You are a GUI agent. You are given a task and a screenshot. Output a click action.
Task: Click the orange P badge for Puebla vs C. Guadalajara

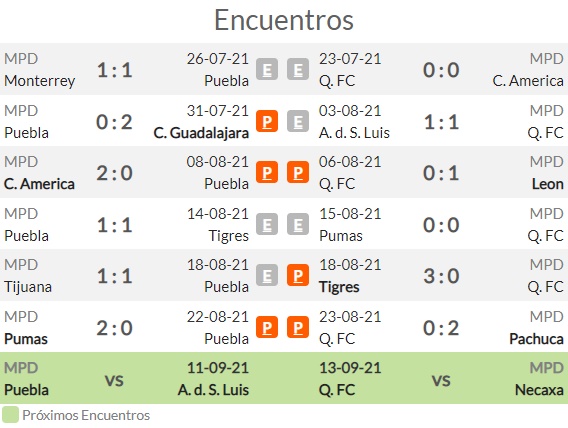coord(267,121)
